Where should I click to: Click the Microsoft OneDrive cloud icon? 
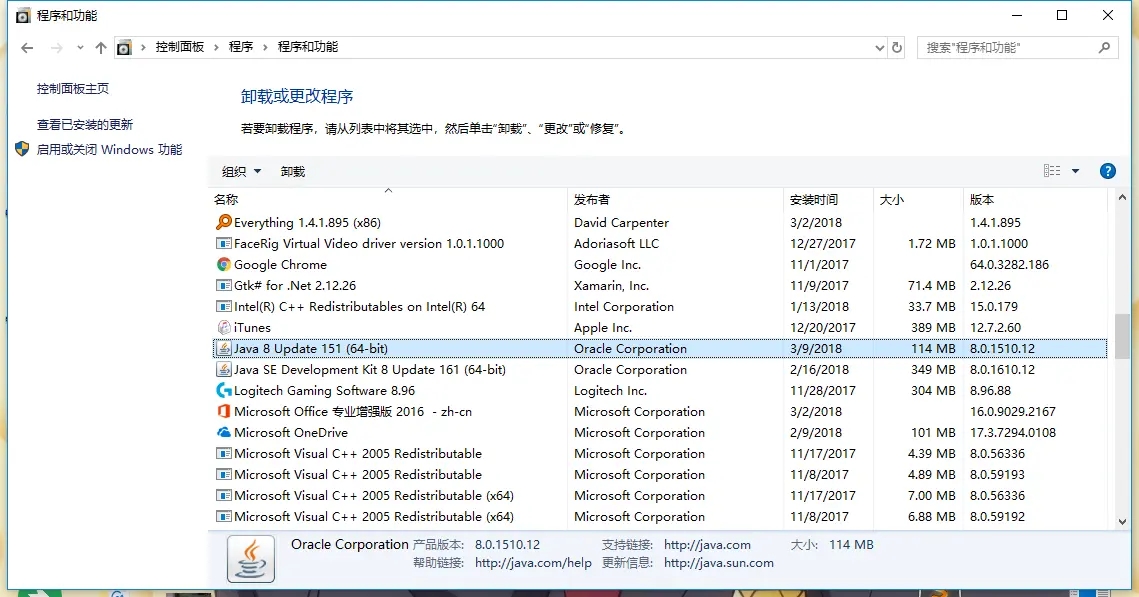point(224,433)
